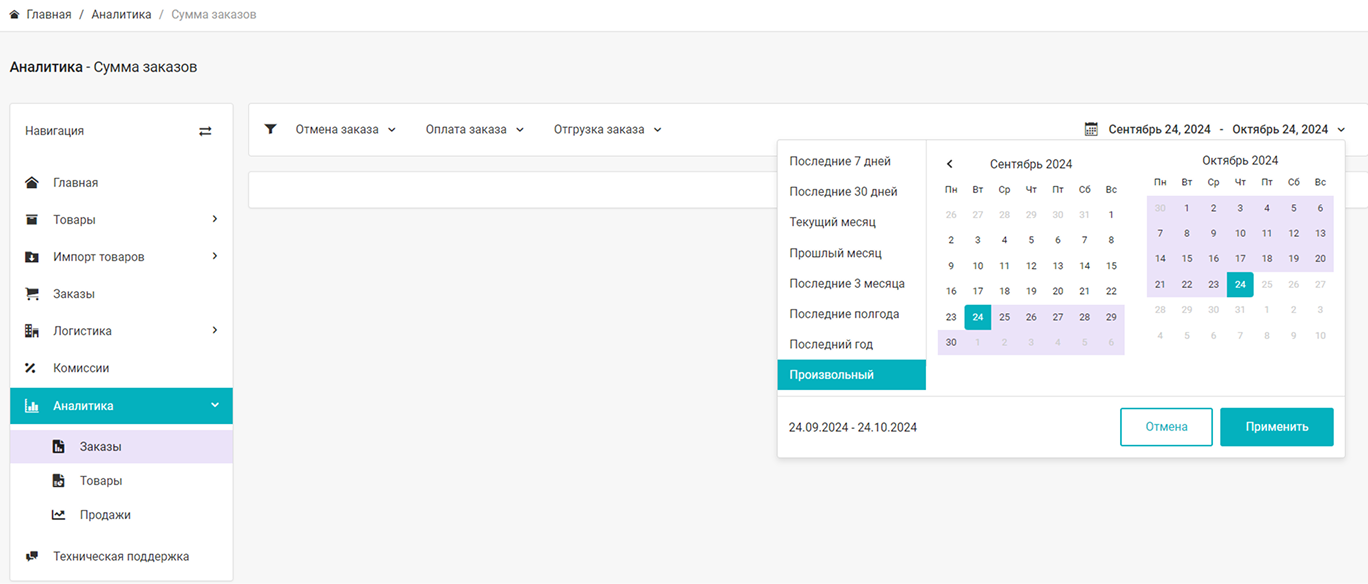
Task: Click the Продажи line chart icon
Action: 59,515
